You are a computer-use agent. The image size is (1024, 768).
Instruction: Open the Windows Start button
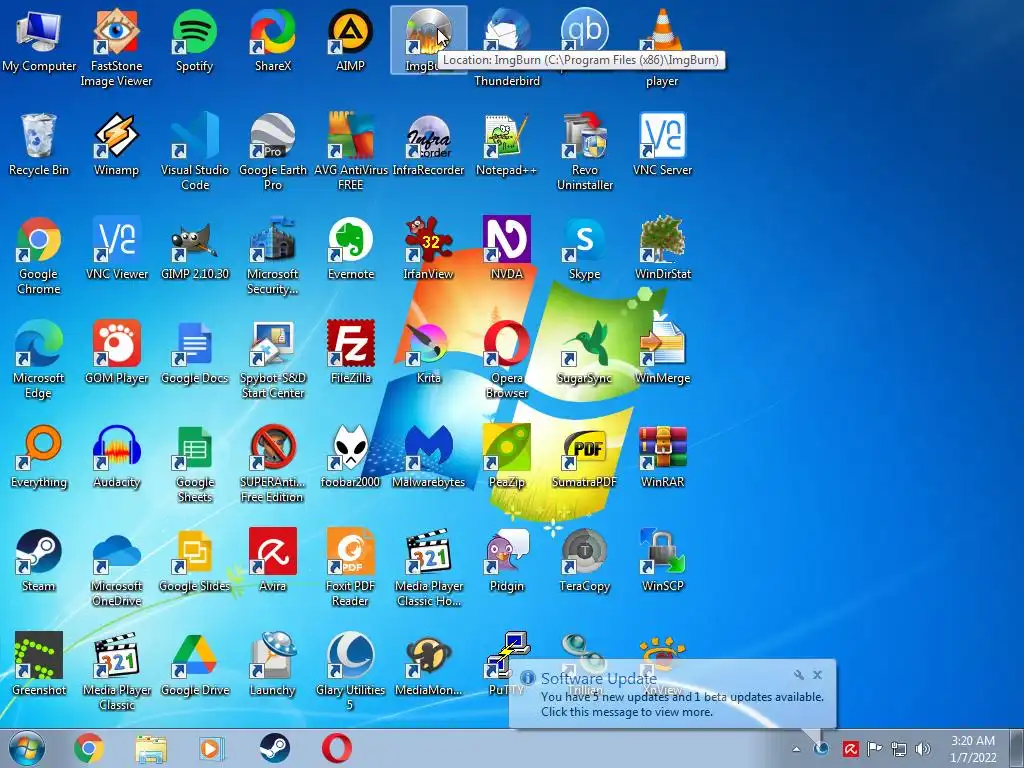coord(27,748)
